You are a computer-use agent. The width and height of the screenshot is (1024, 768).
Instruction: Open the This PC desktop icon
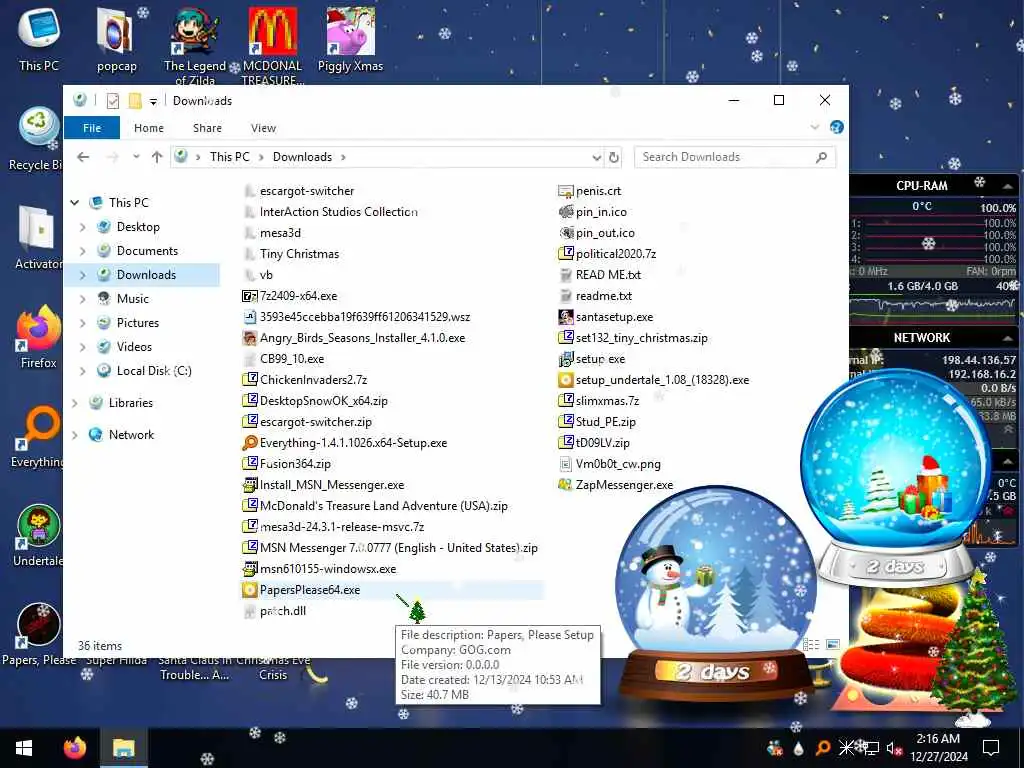39,39
